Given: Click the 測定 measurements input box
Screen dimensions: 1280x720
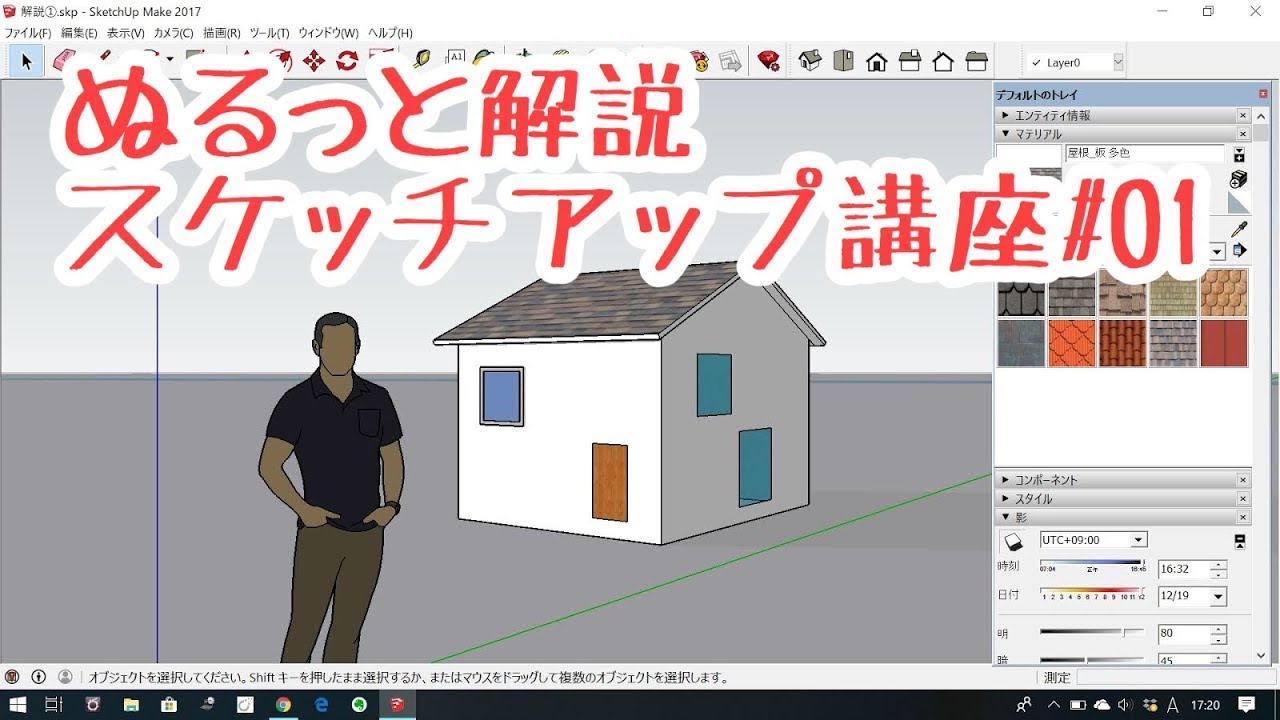Looking at the screenshot, I should [x=1175, y=677].
